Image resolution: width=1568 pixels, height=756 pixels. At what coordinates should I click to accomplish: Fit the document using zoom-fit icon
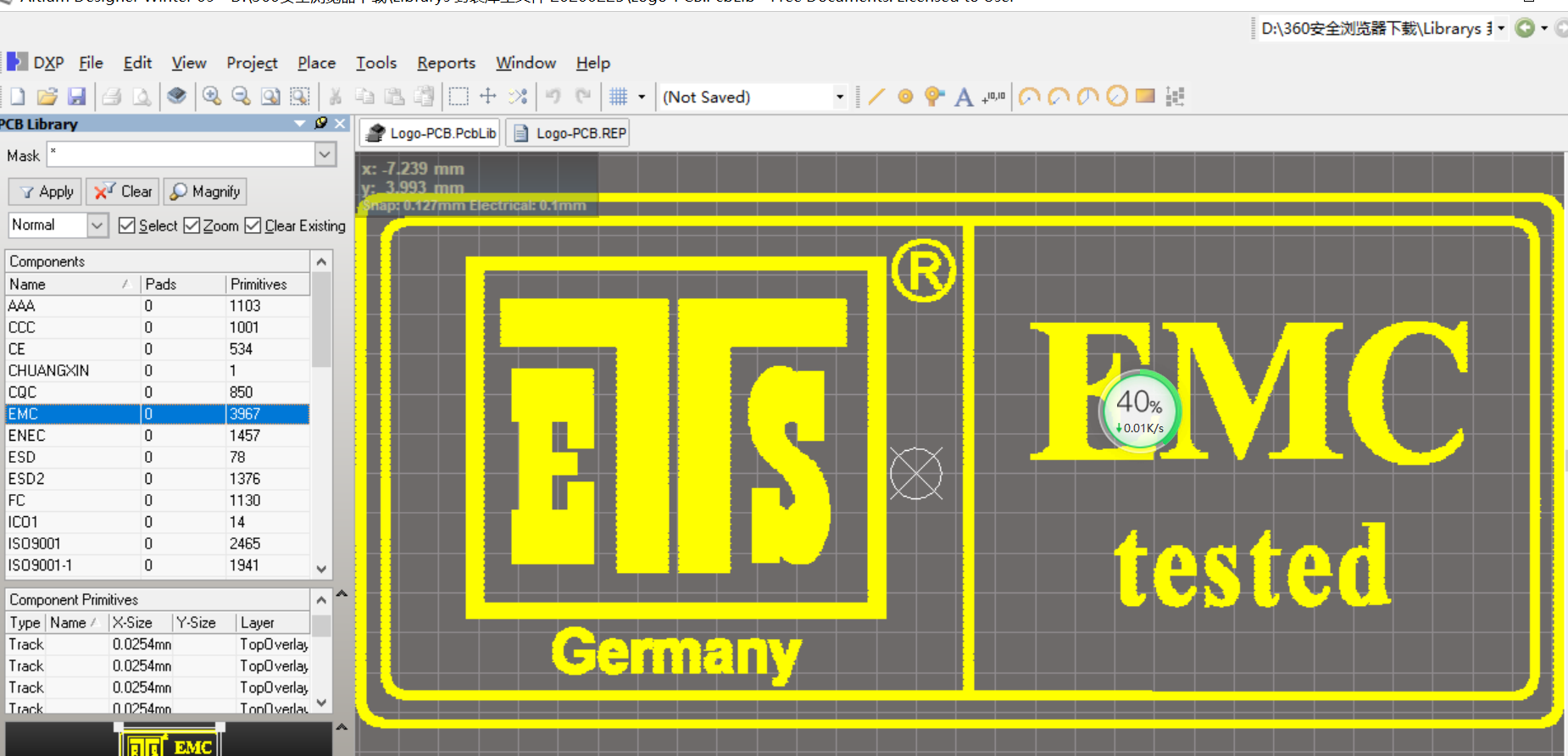[x=270, y=97]
